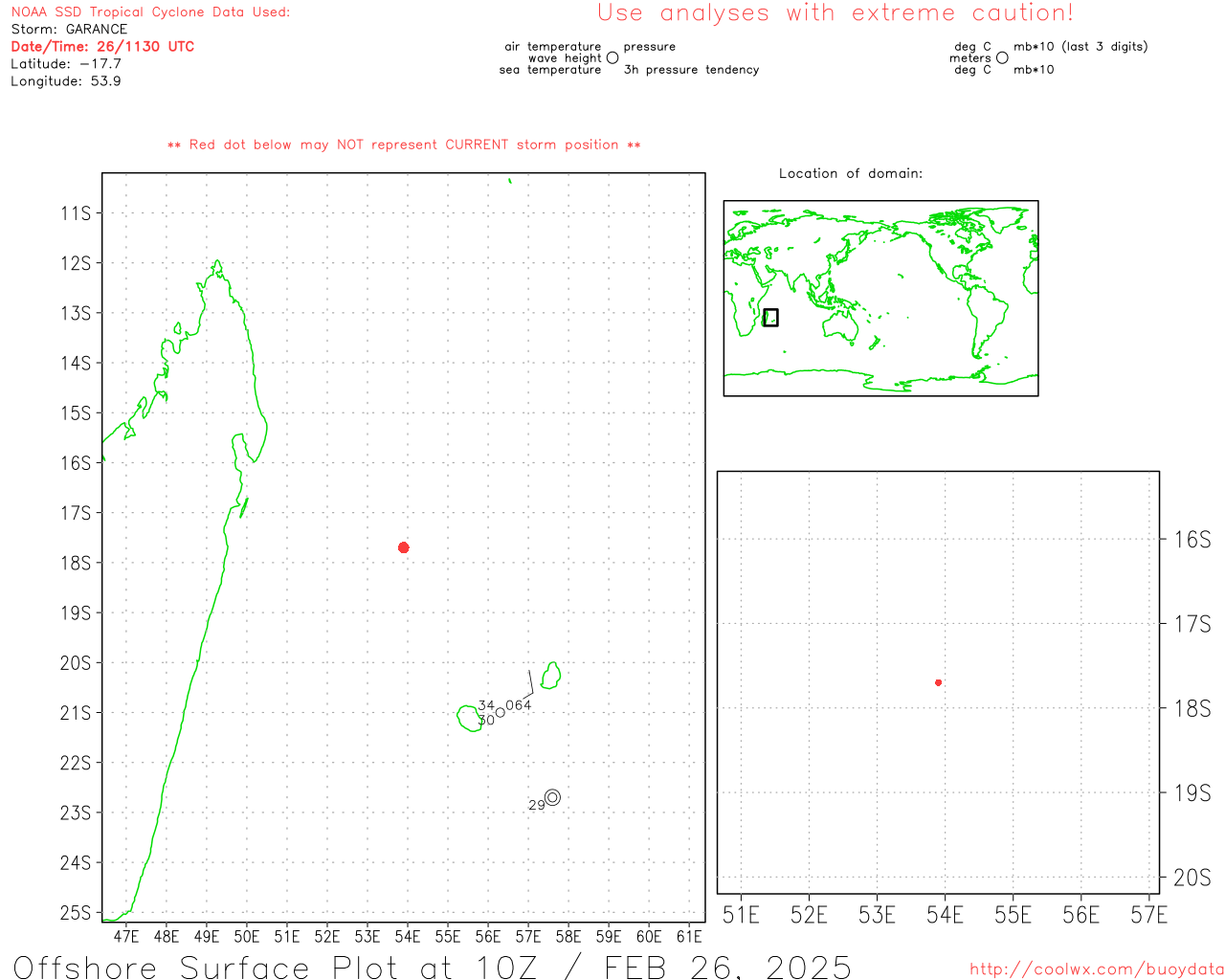The height and width of the screenshot is (980, 1225).
Task: Click the pressure value 064 on the map
Action: [519, 705]
